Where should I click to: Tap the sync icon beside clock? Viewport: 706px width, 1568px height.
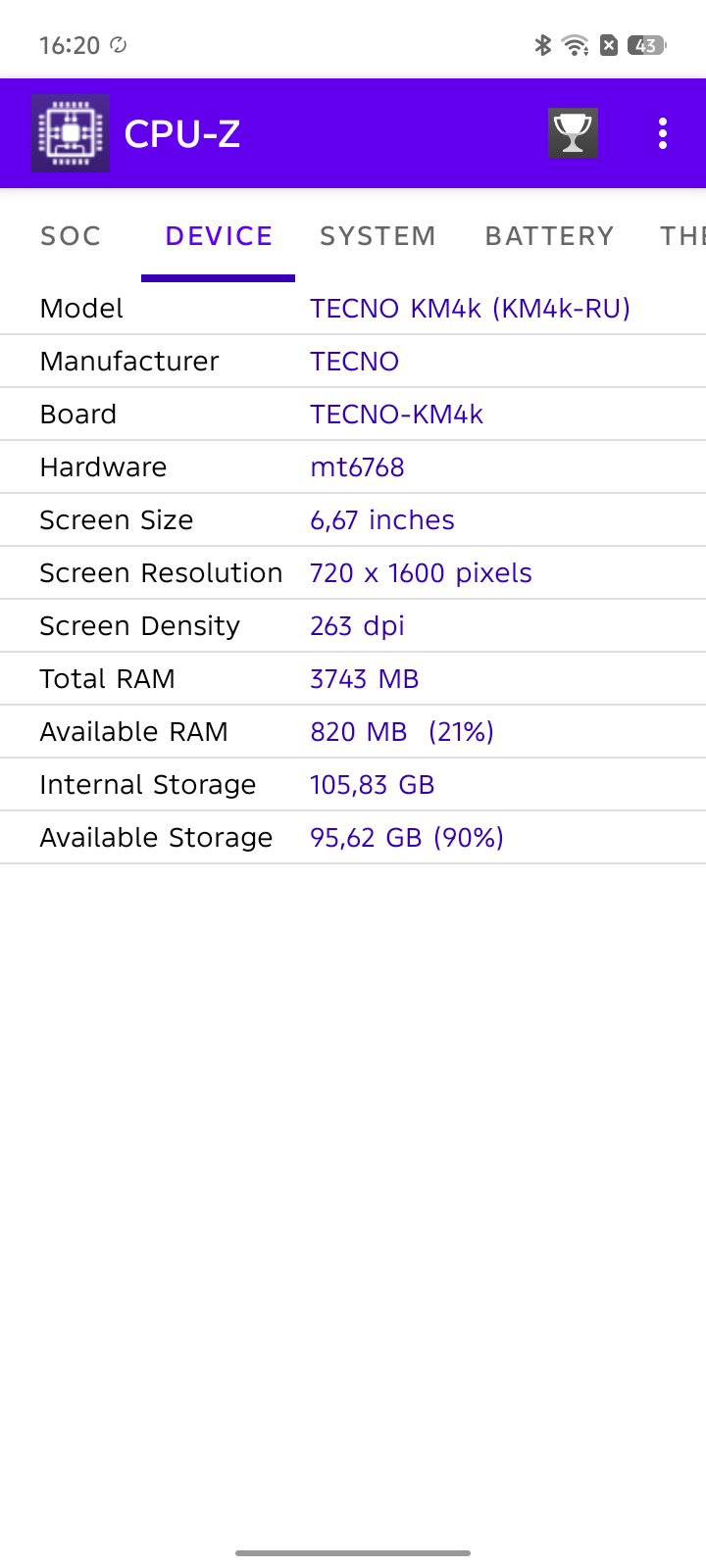(x=119, y=45)
